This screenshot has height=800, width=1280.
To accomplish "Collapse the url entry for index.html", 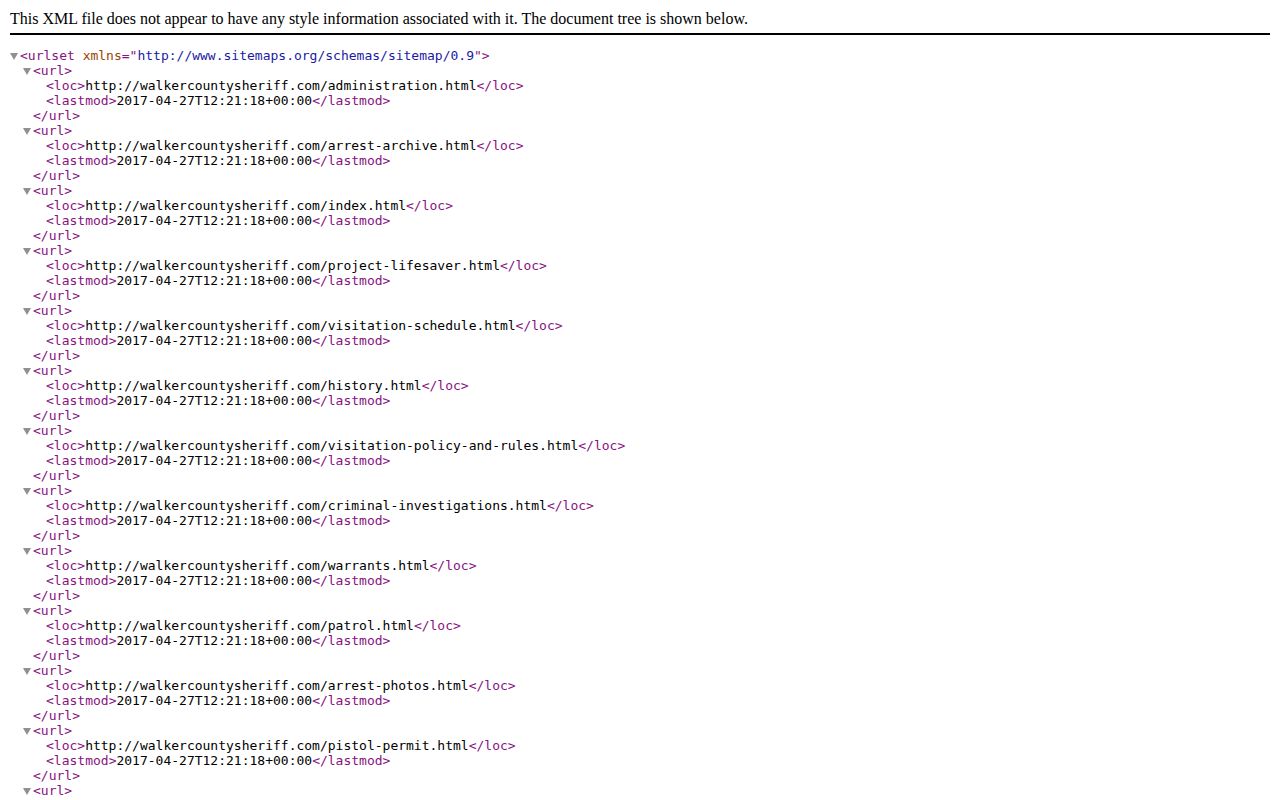I will pyautogui.click(x=27, y=191).
